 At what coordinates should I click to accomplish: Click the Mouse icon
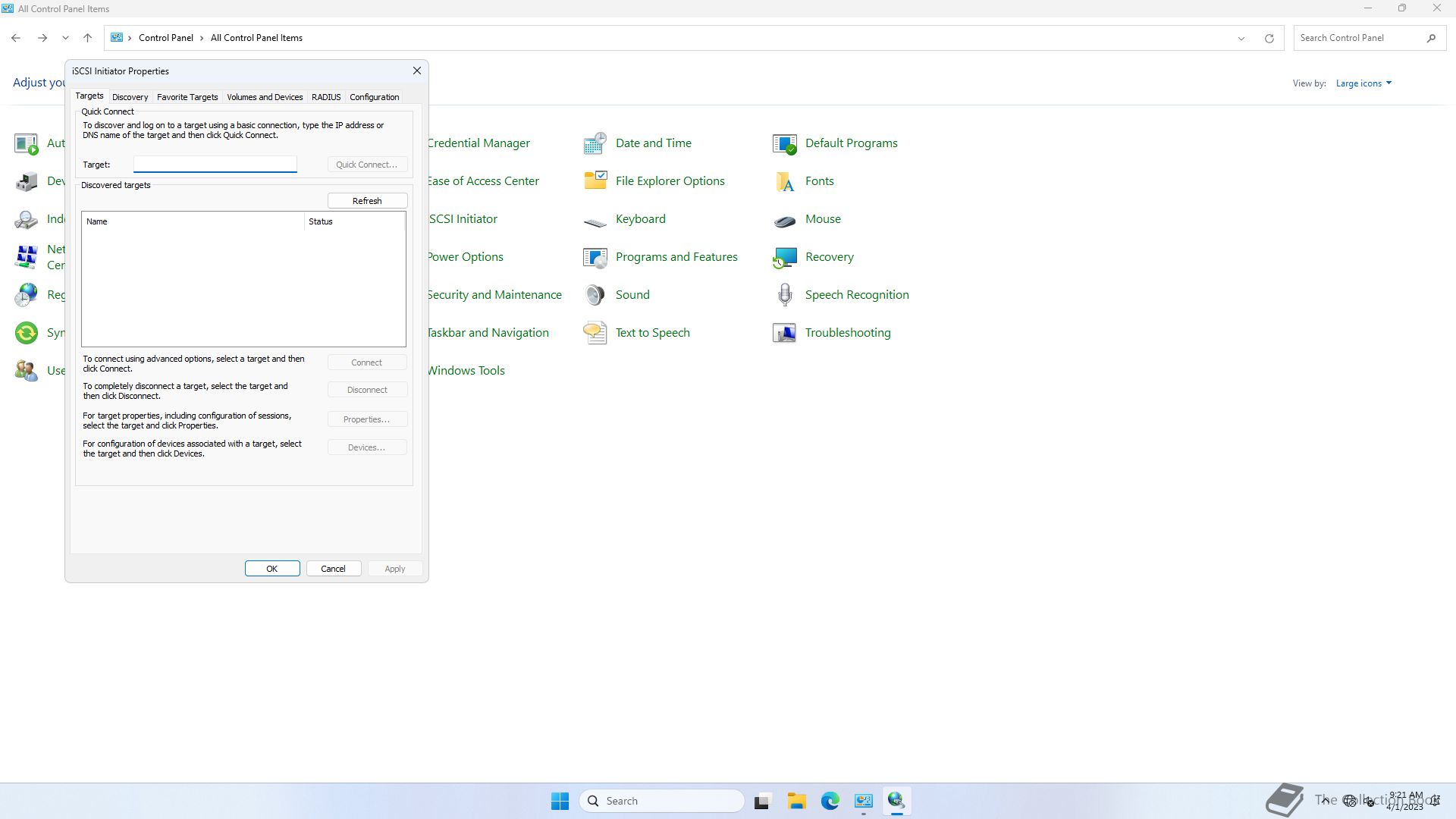tap(785, 221)
